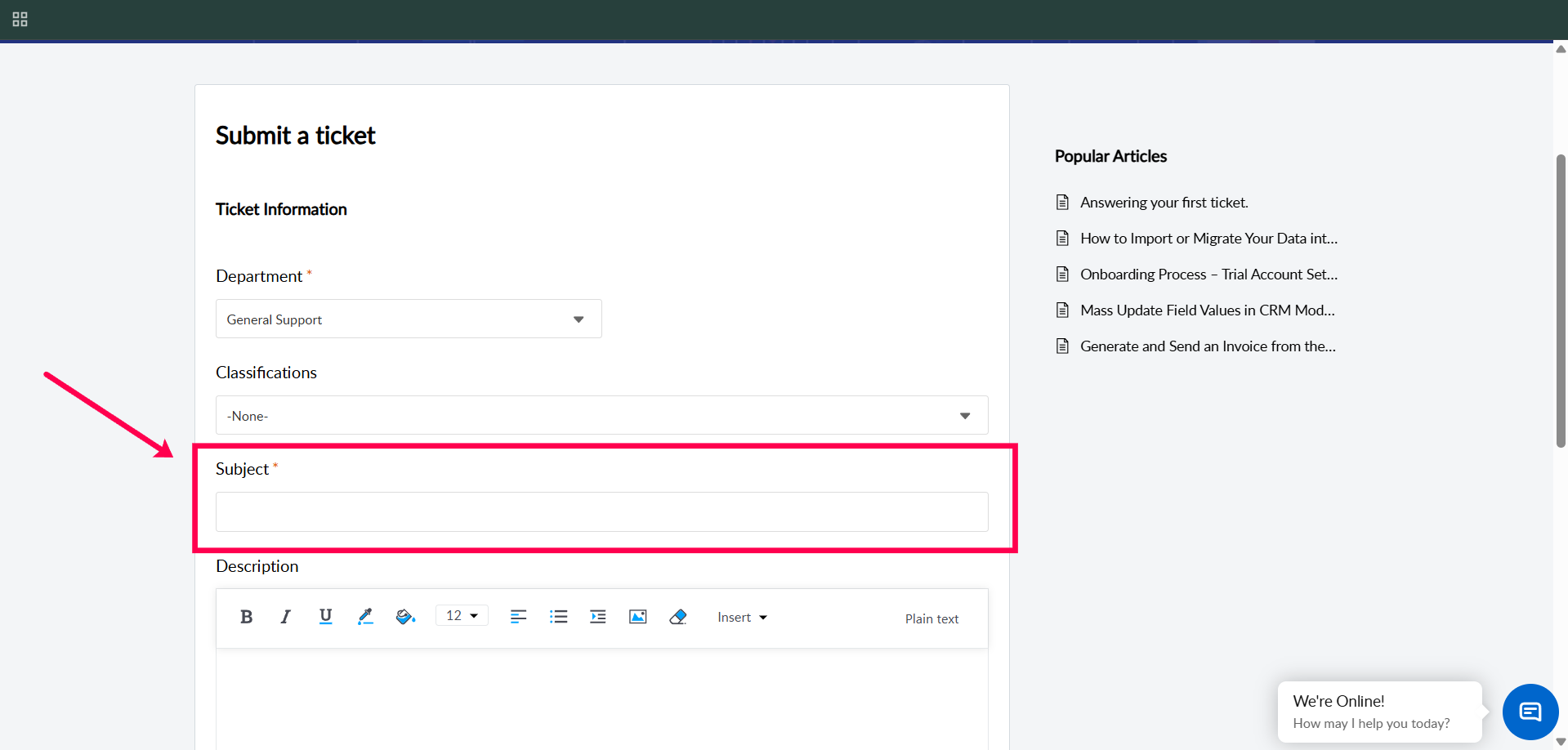
Task: Open the 'Mass Update Field Values' article
Action: click(x=1207, y=310)
